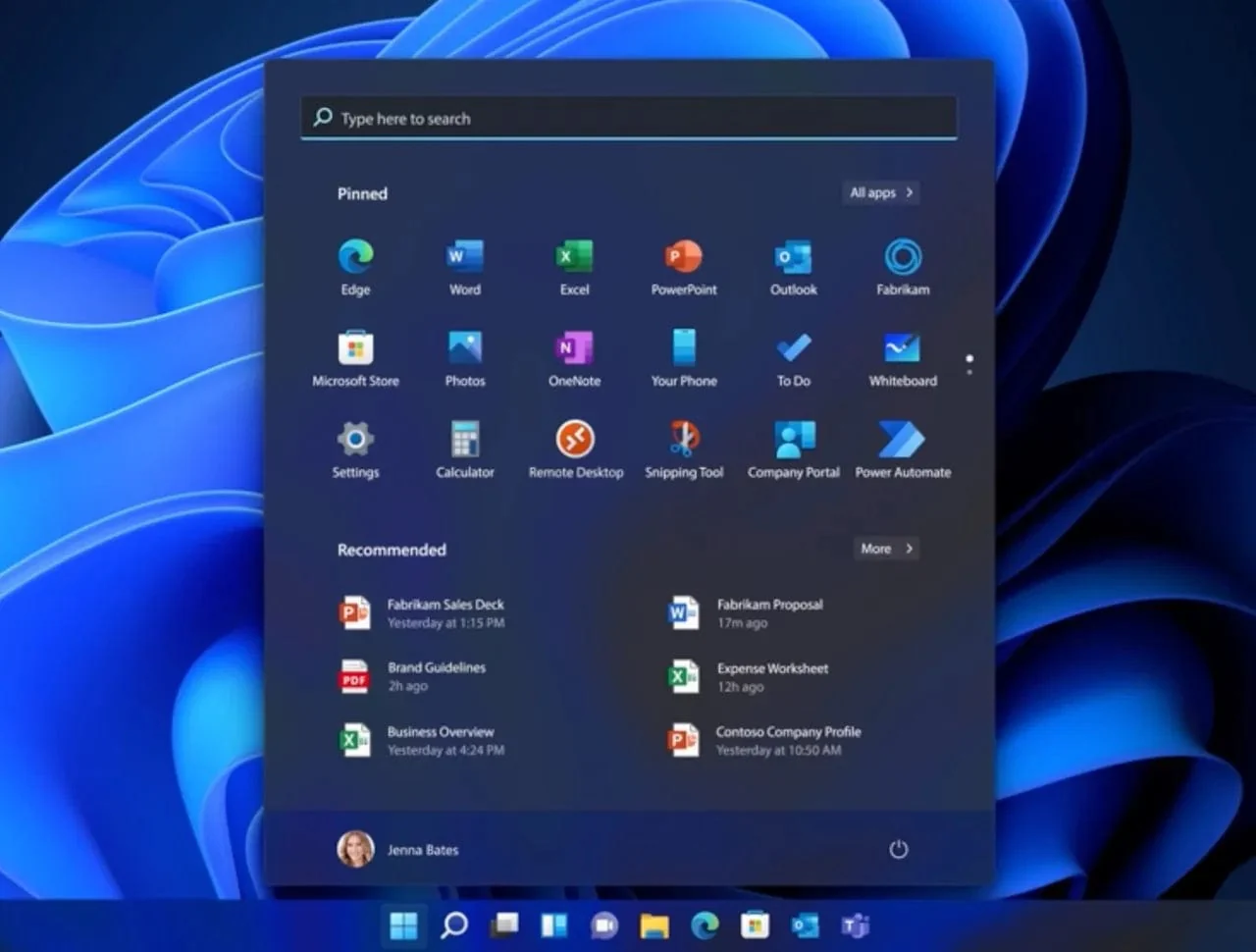
Task: Start PowerPoint from the pinned grid
Action: [x=684, y=266]
